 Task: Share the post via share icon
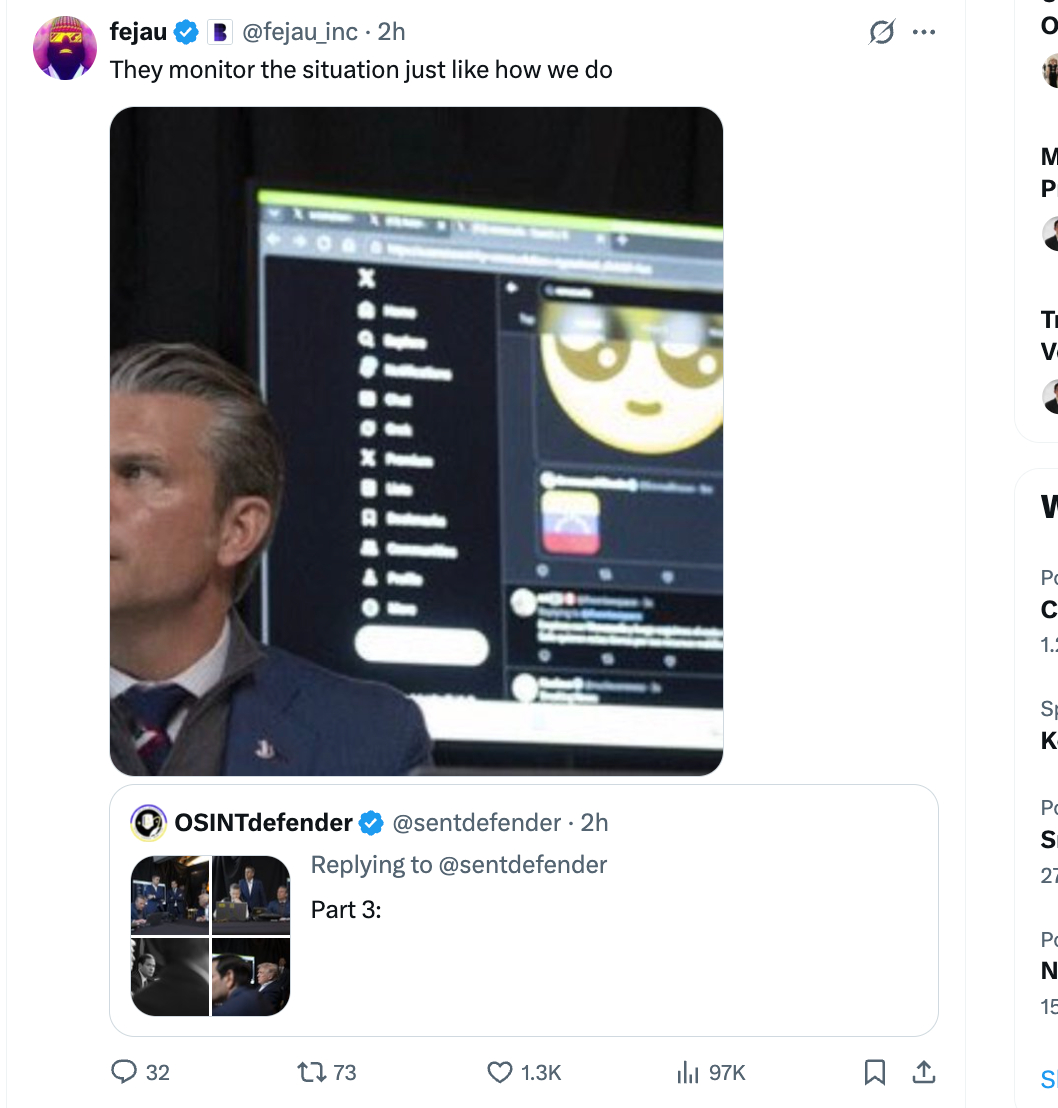tap(923, 1072)
